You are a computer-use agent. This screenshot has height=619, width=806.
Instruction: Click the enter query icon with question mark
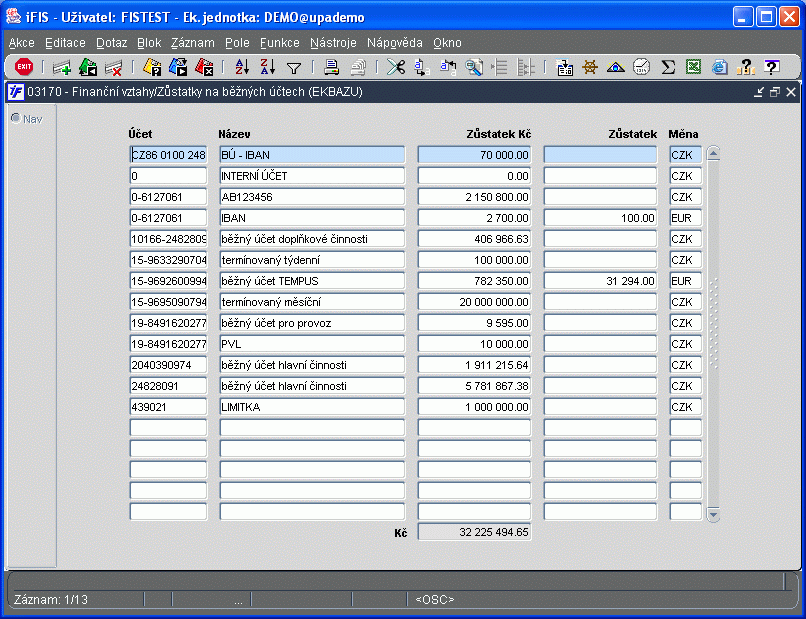pyautogui.click(x=152, y=67)
